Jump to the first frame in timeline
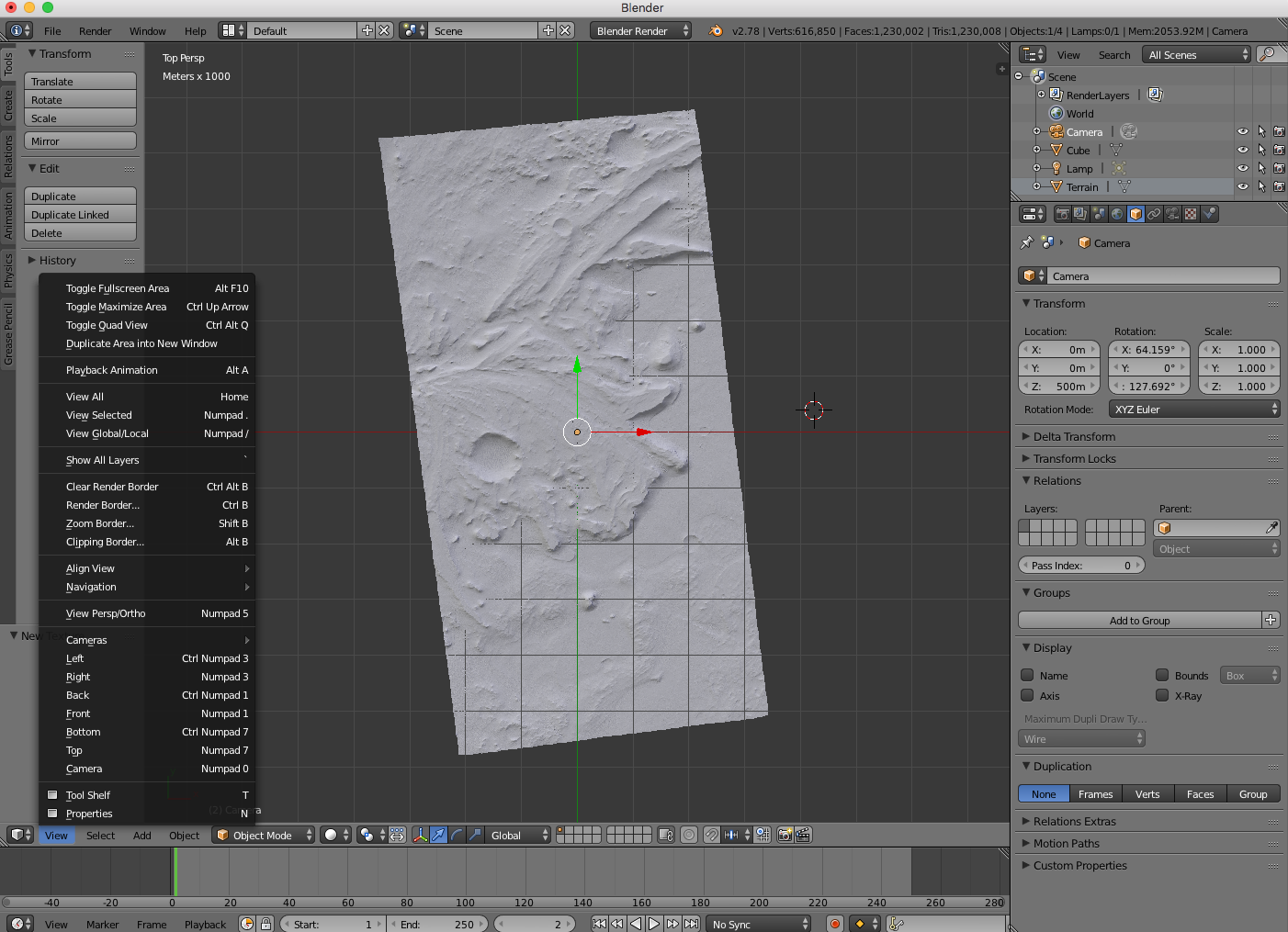1288x932 pixels. click(x=599, y=924)
